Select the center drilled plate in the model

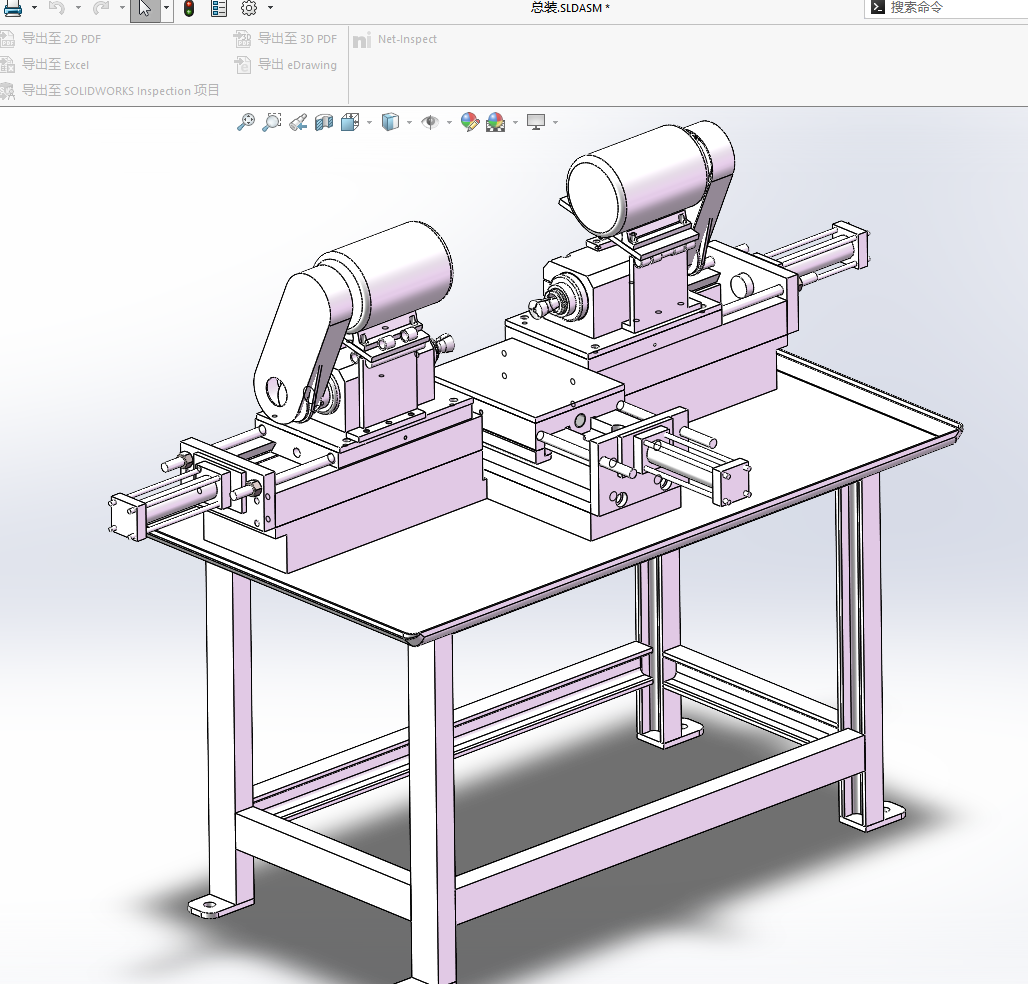point(530,380)
